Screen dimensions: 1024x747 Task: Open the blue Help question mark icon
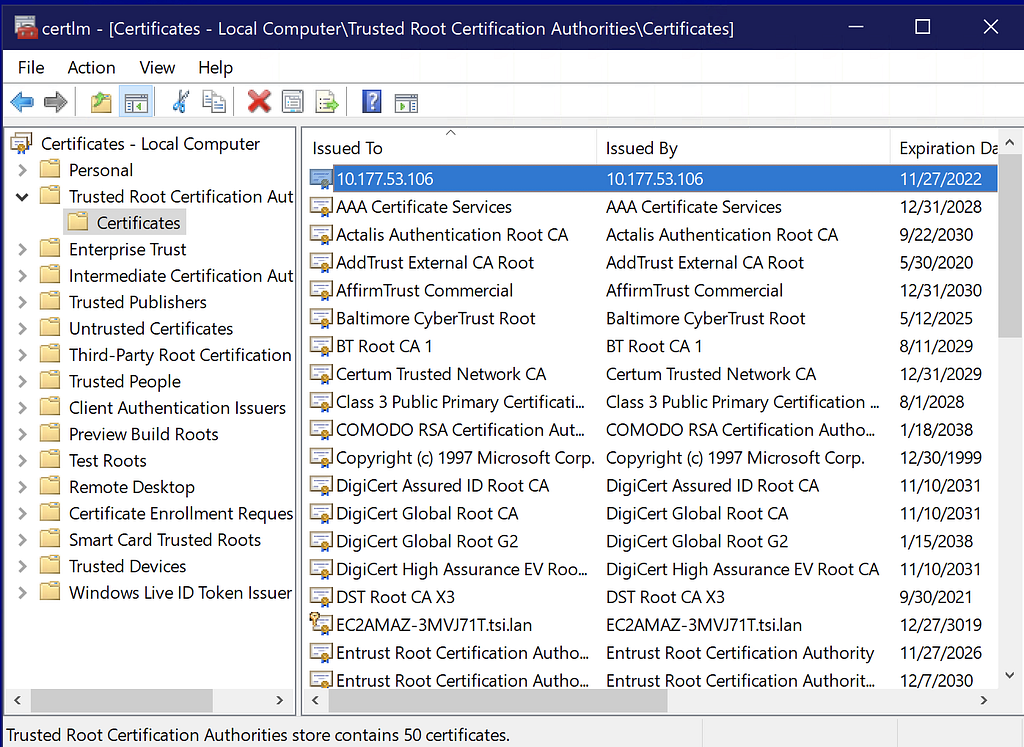(x=372, y=102)
